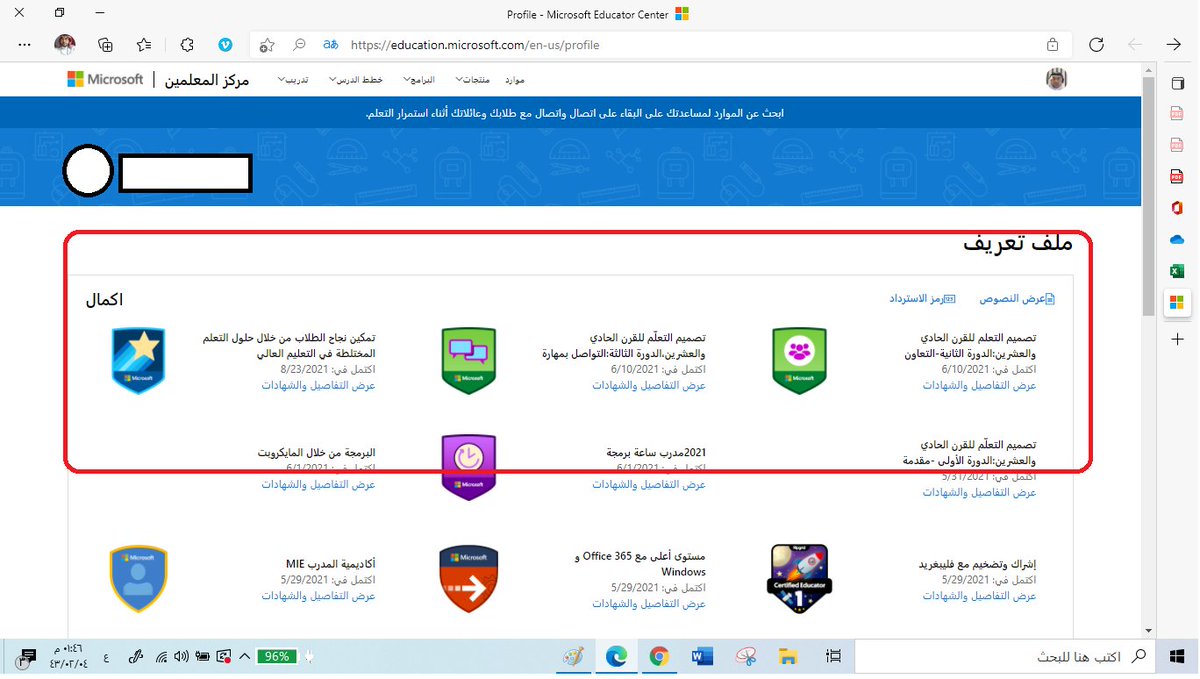View details link for التواصل بمهارة course
The image size is (1200, 679).
649,385
